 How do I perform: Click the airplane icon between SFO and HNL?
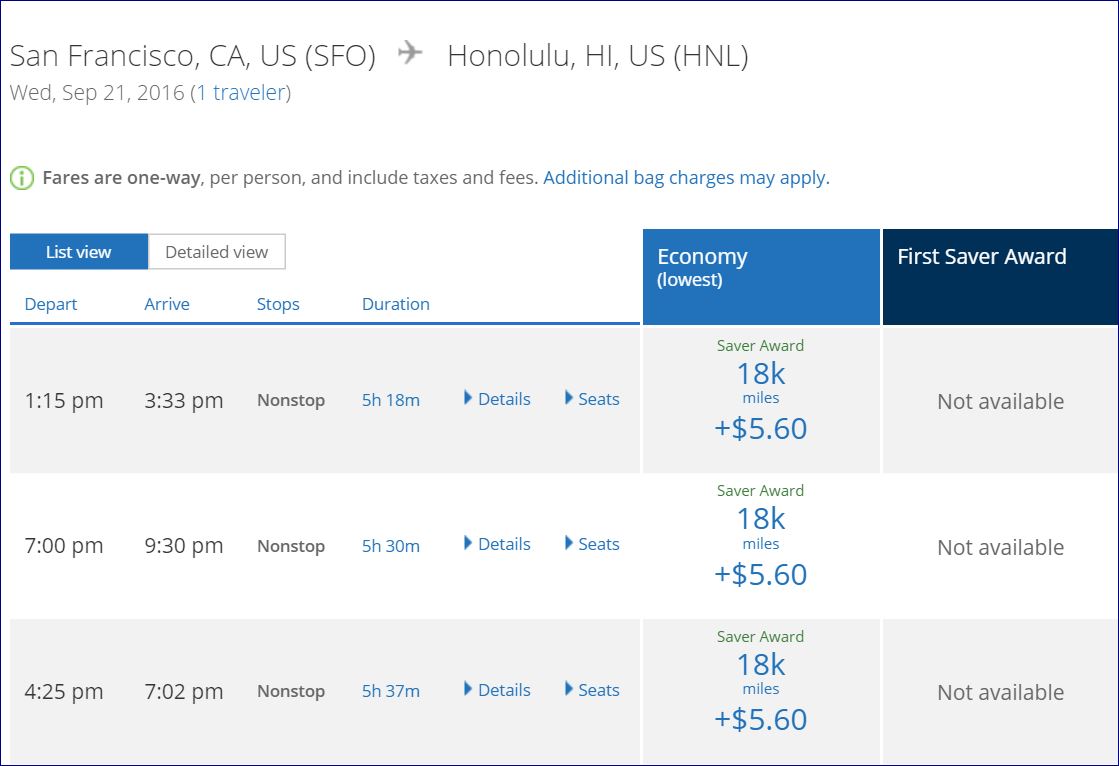coord(410,53)
